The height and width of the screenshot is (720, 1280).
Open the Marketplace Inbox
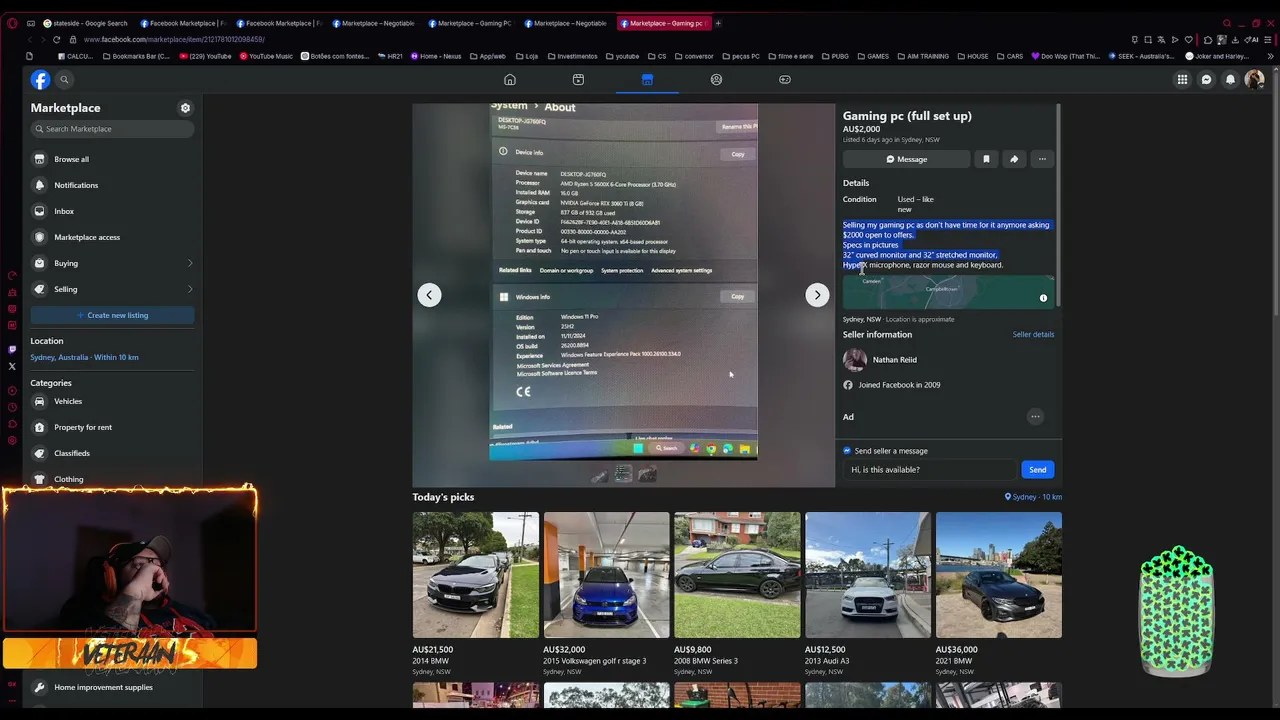coord(112,211)
